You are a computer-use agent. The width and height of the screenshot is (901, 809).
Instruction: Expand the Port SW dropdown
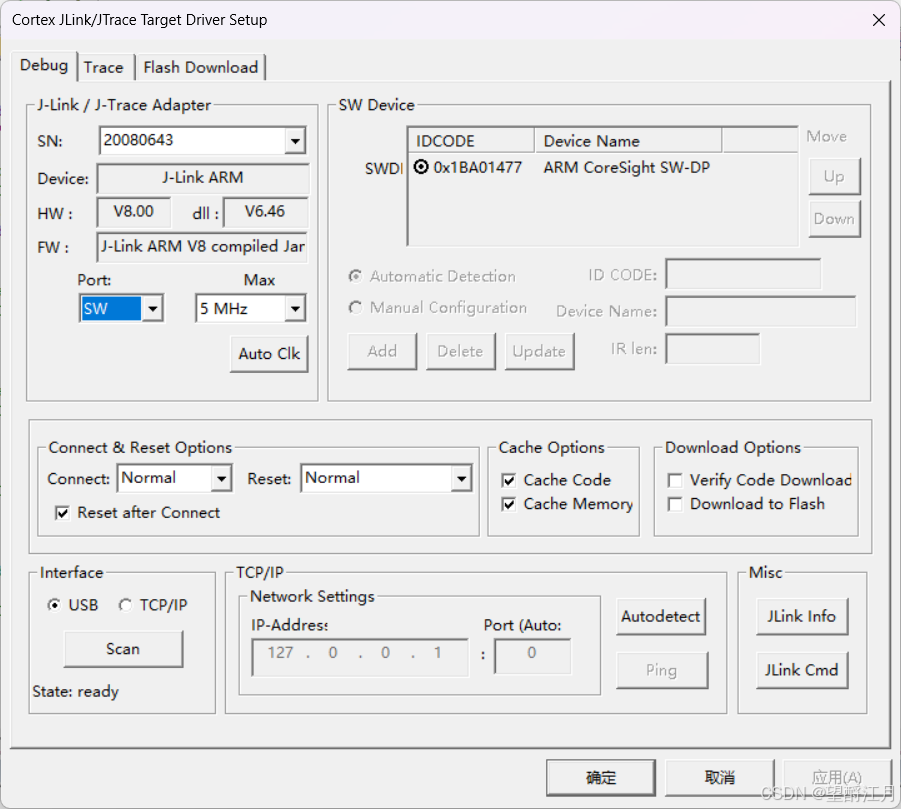click(152, 309)
